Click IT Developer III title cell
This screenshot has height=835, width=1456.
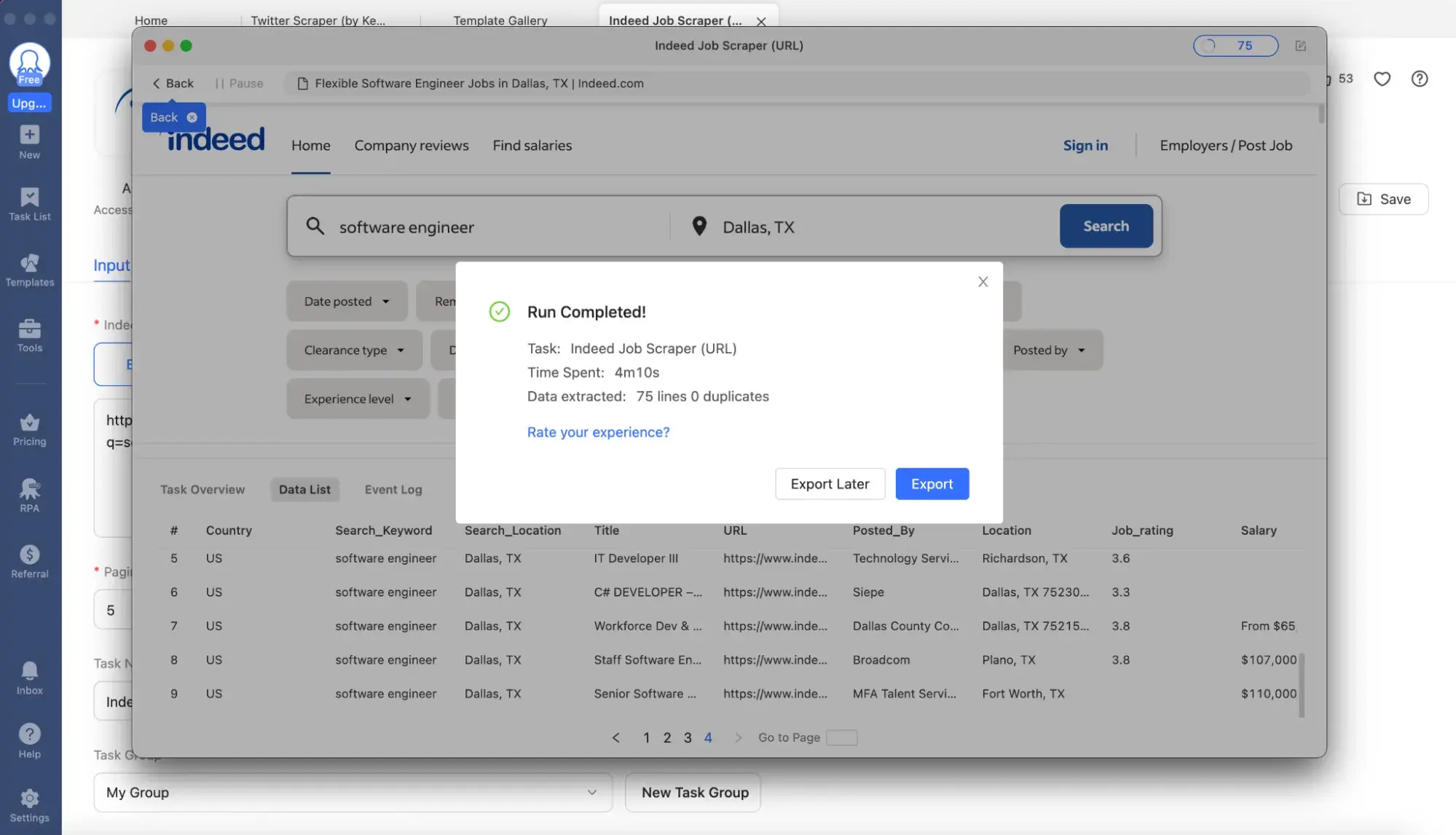(635, 558)
